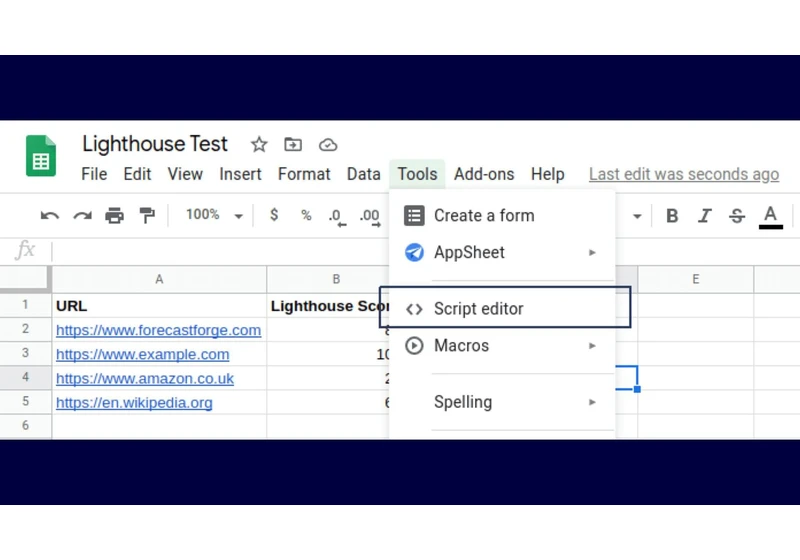Click the Lighthouse Score header cell
This screenshot has height=560, width=800.
click(328, 306)
